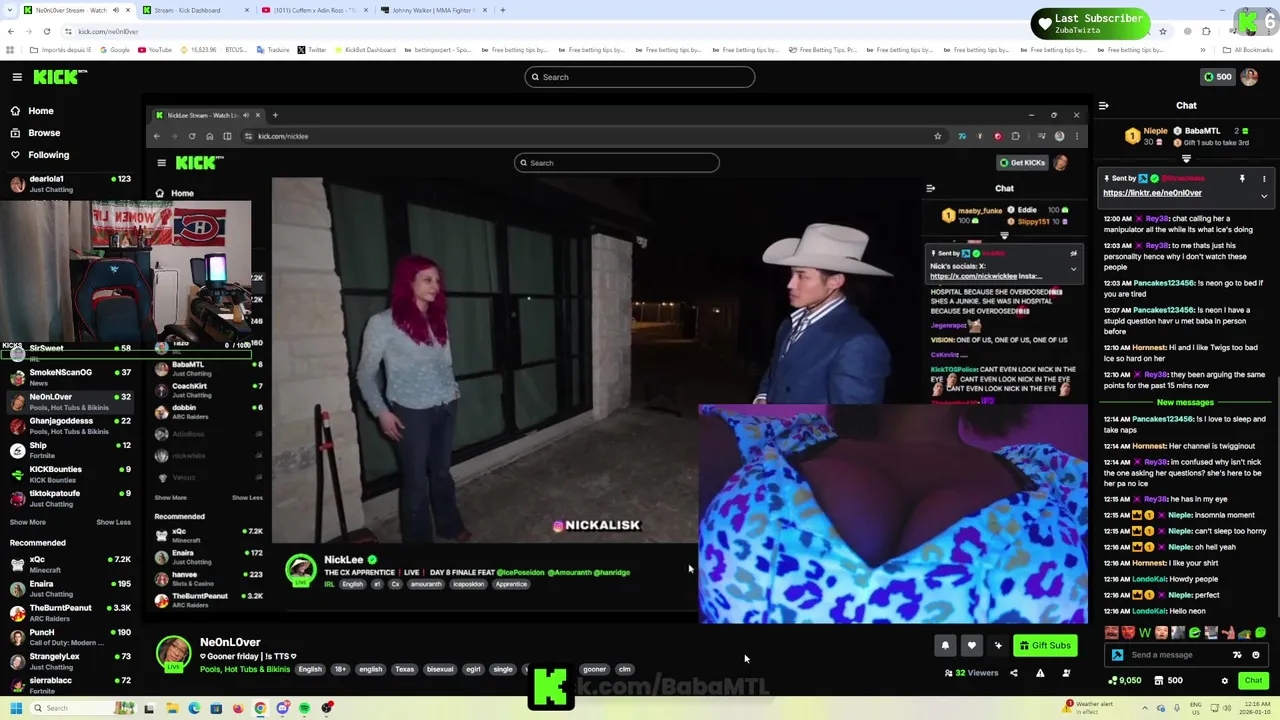Open the user icon beside the report triangle
The image size is (1280, 720).
click(1066, 673)
